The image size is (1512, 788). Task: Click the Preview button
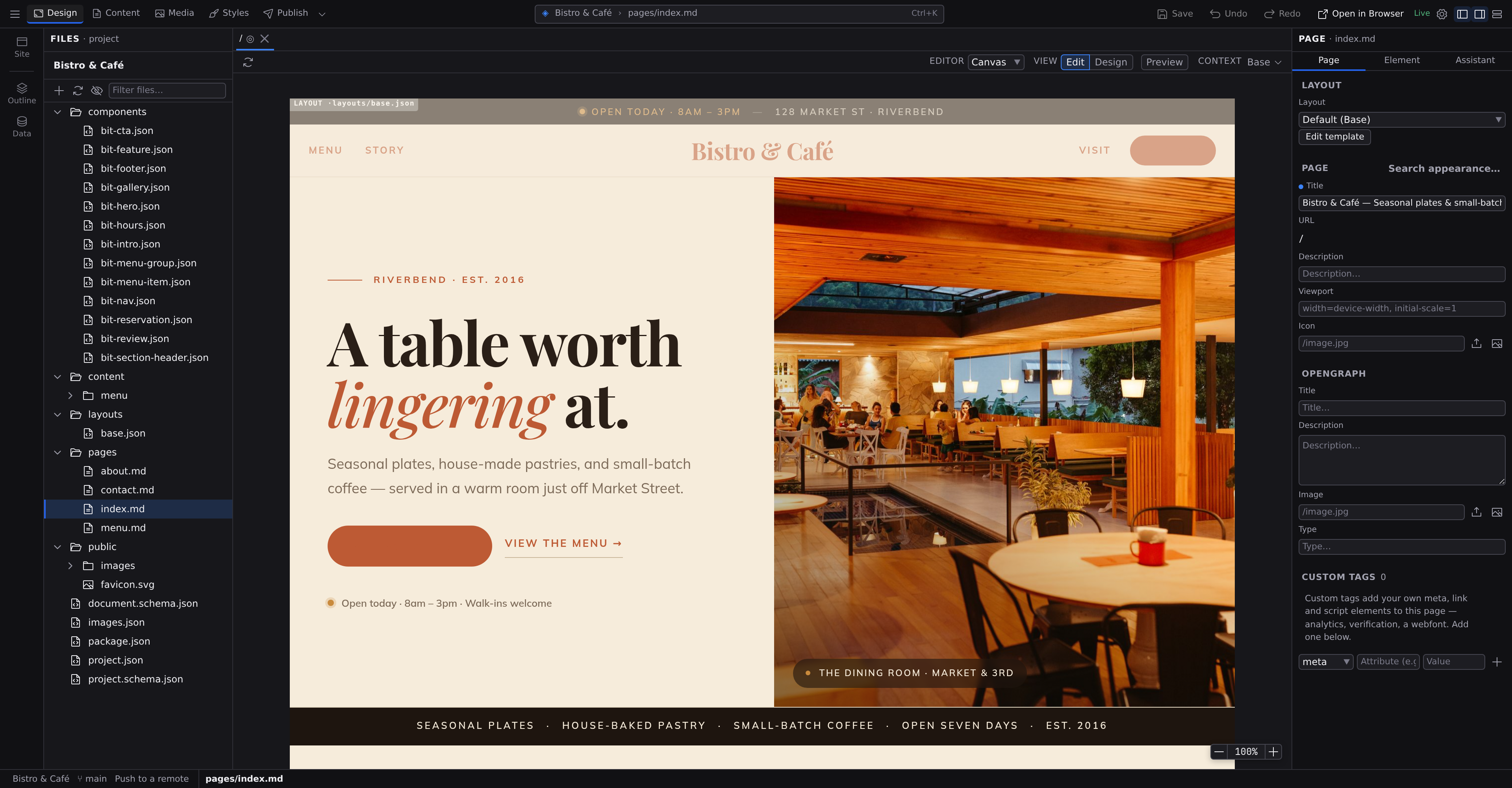click(1164, 62)
